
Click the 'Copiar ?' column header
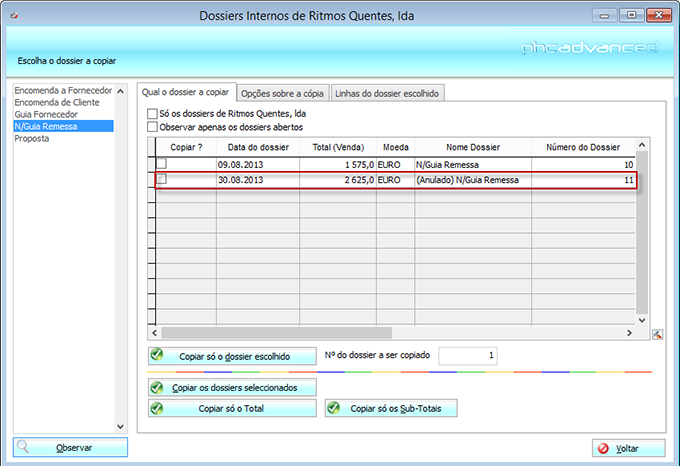(x=186, y=147)
